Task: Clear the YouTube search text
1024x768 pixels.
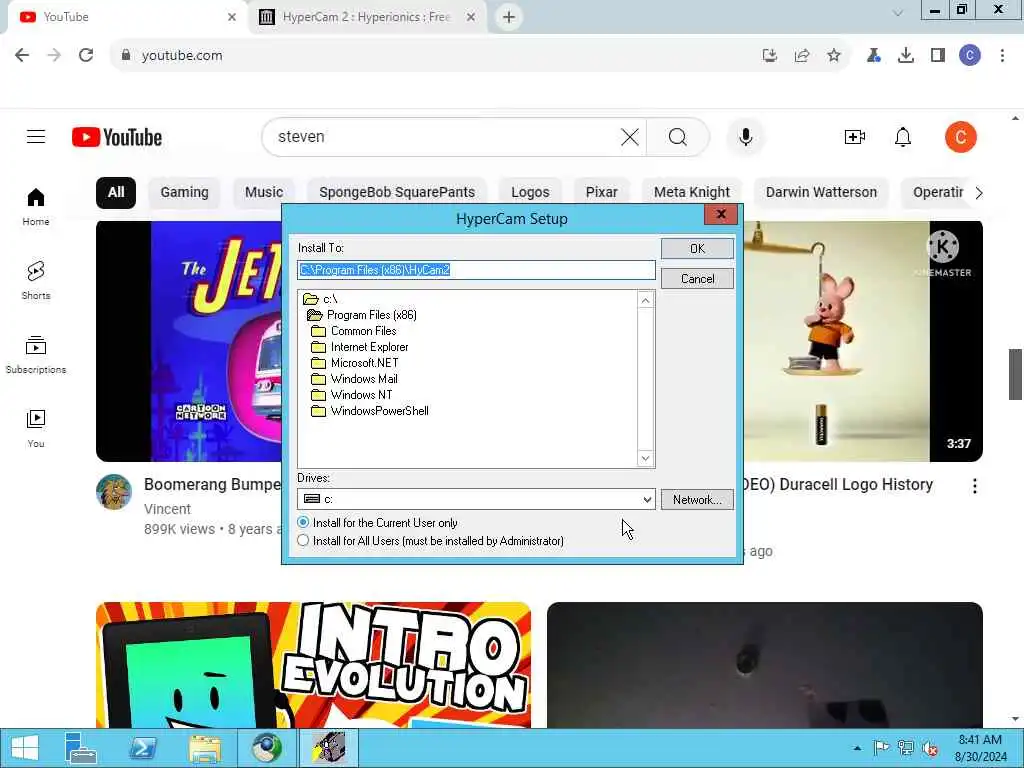Action: [630, 137]
